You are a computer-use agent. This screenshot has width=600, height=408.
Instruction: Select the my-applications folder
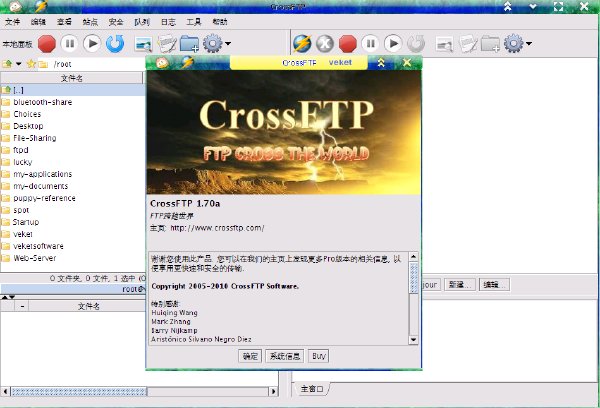73,174
